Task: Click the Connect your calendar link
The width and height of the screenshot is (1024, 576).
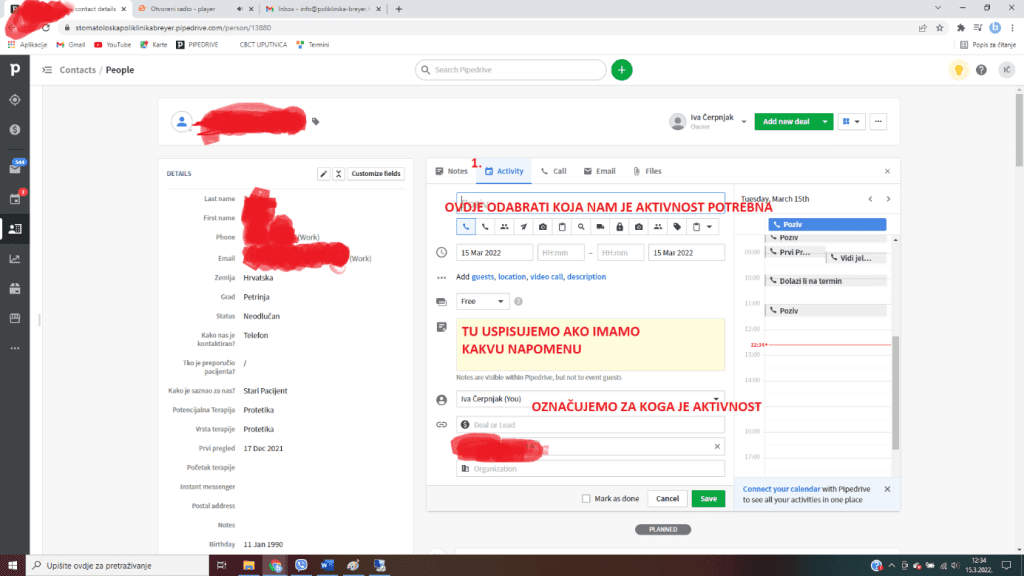Action: [x=781, y=489]
